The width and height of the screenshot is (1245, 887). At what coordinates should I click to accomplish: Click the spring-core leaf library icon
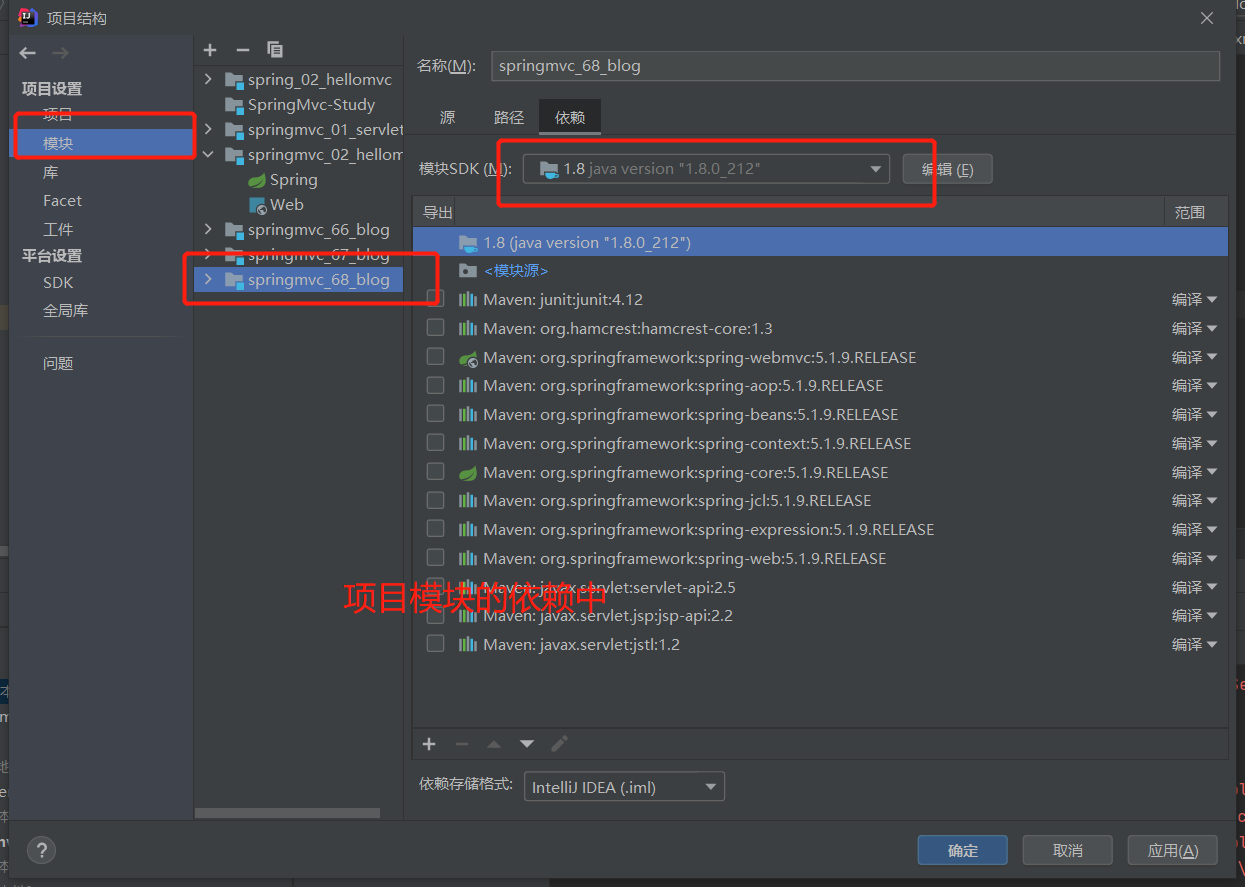[x=468, y=473]
